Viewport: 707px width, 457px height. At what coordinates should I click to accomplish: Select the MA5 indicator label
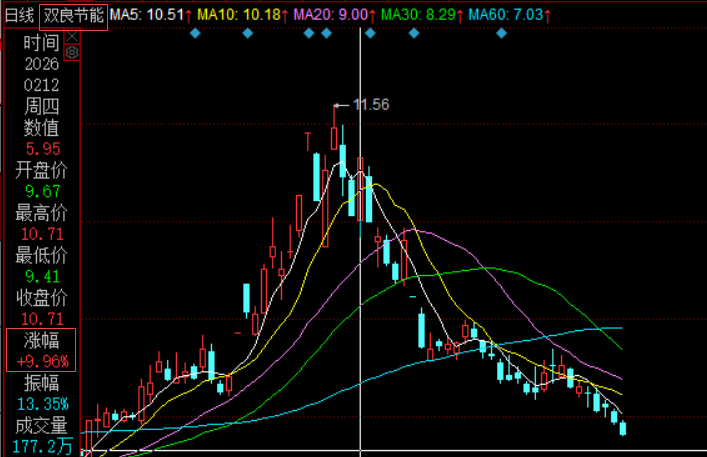point(151,15)
